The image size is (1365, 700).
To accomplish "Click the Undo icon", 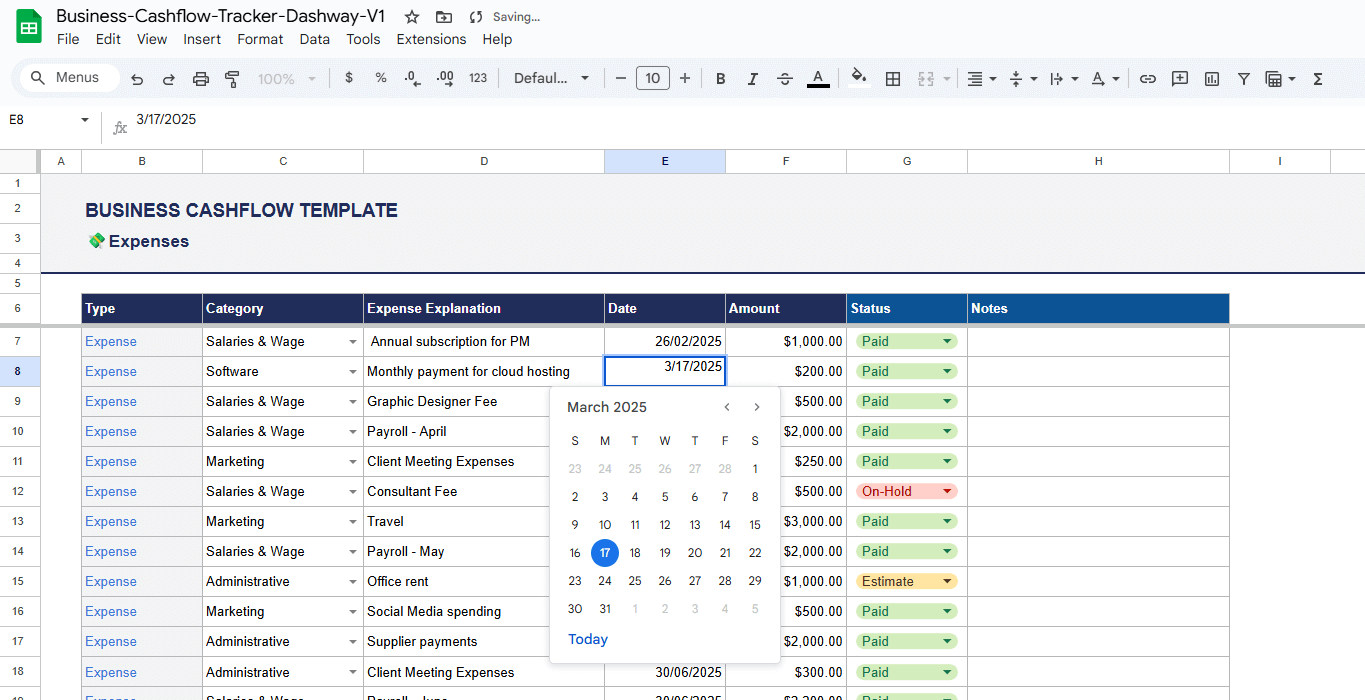I will click(137, 78).
